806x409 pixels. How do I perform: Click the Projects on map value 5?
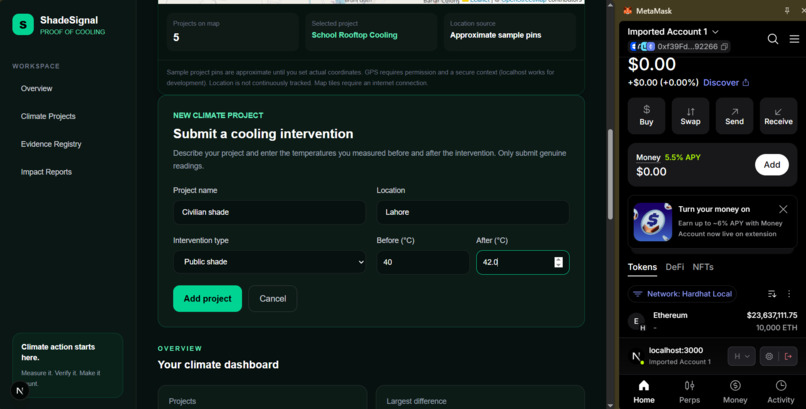tap(176, 37)
